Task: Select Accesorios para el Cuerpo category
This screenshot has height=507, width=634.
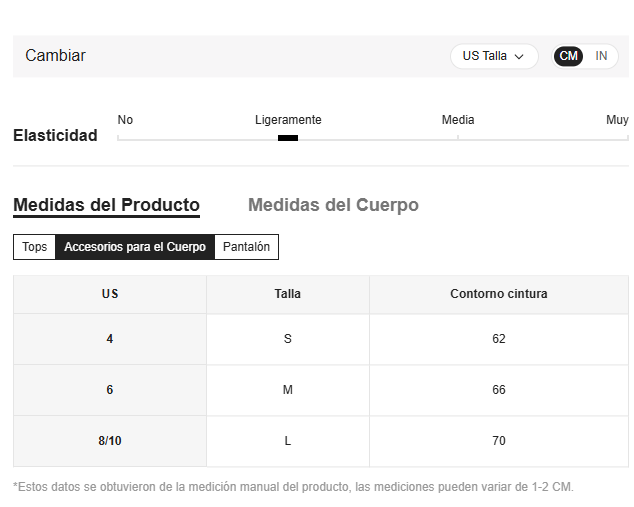Action: 135,247
